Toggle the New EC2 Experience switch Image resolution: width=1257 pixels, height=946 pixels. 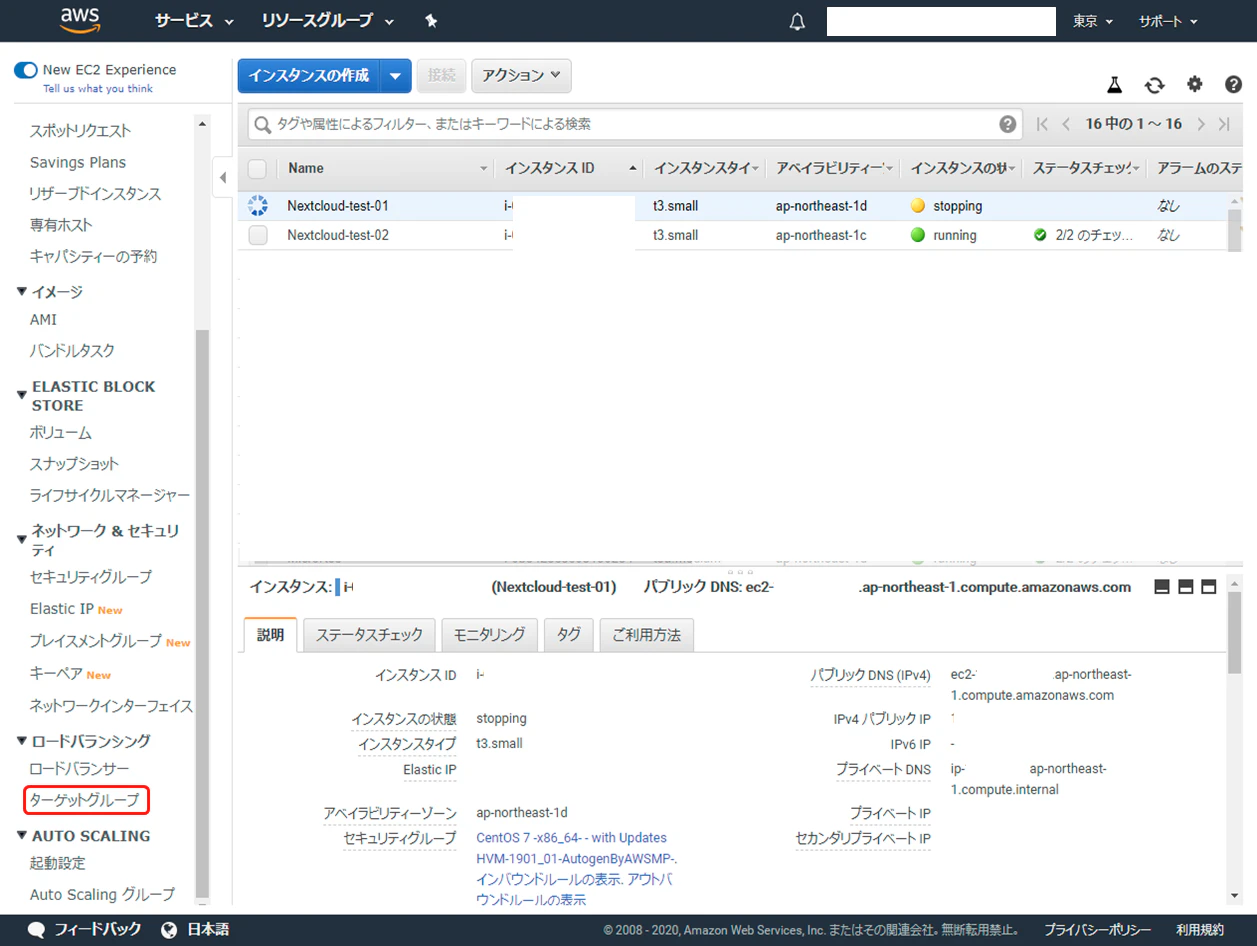click(25, 70)
